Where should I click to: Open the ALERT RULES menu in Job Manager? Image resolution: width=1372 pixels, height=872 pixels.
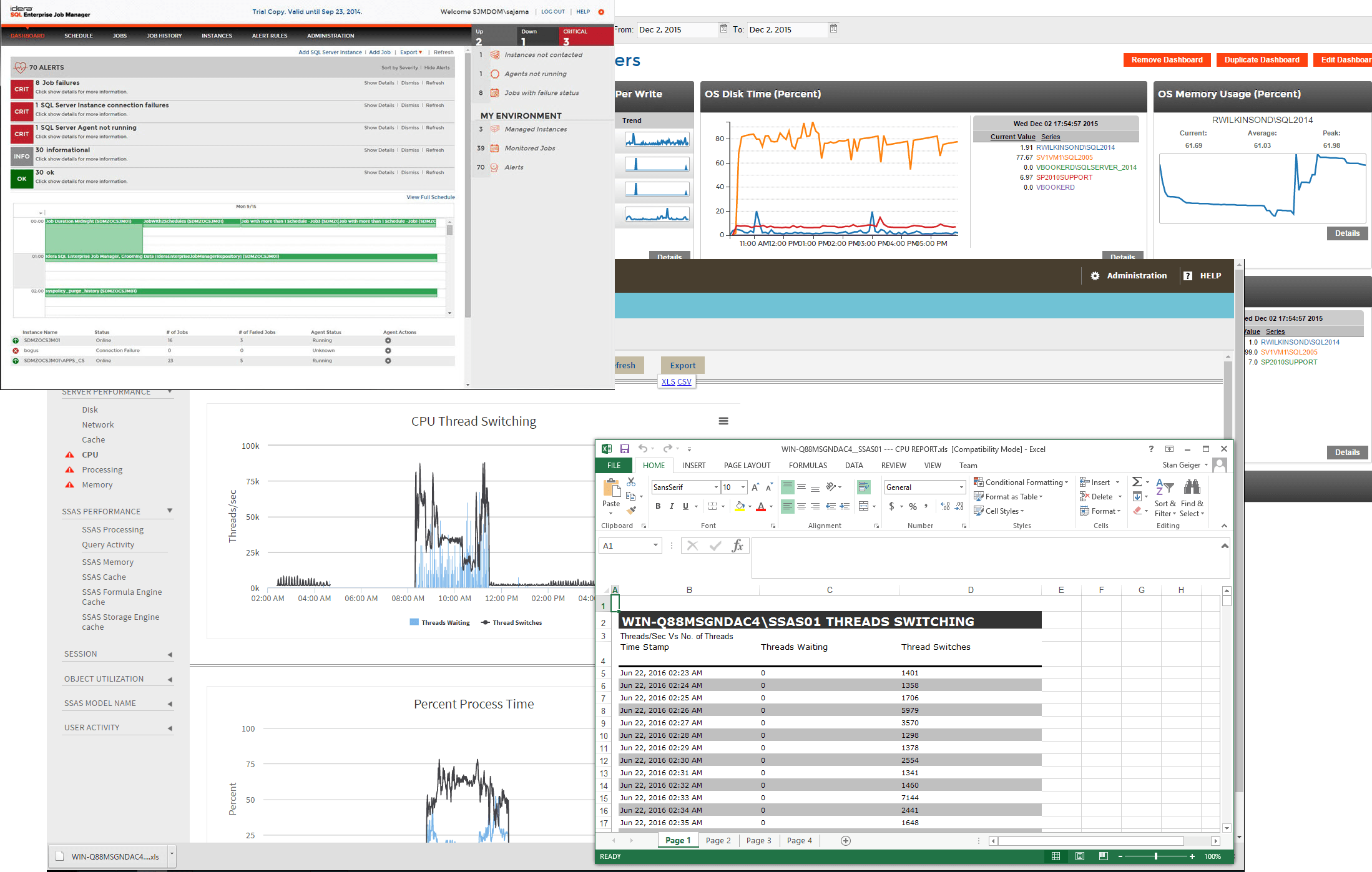point(270,36)
